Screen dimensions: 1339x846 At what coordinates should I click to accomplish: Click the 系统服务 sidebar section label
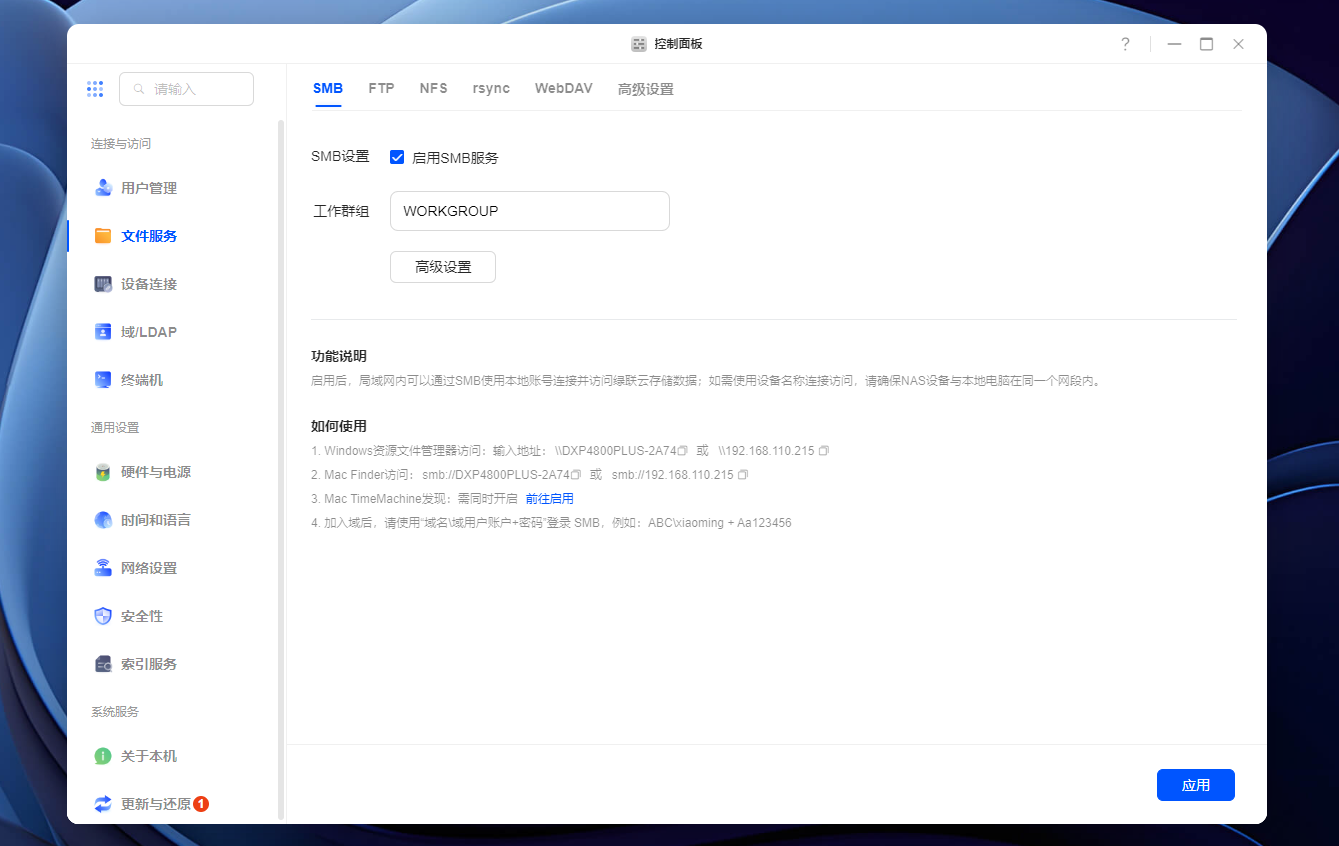point(115,712)
